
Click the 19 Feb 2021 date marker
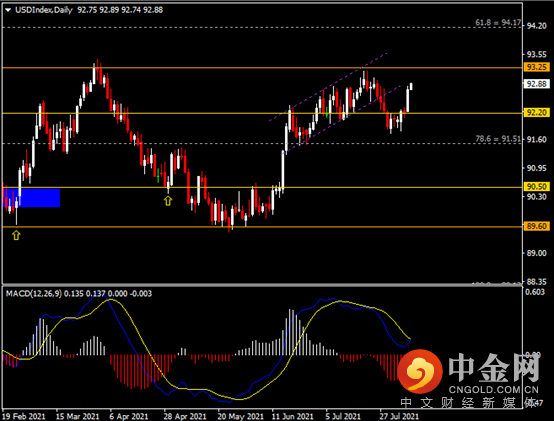24,416
